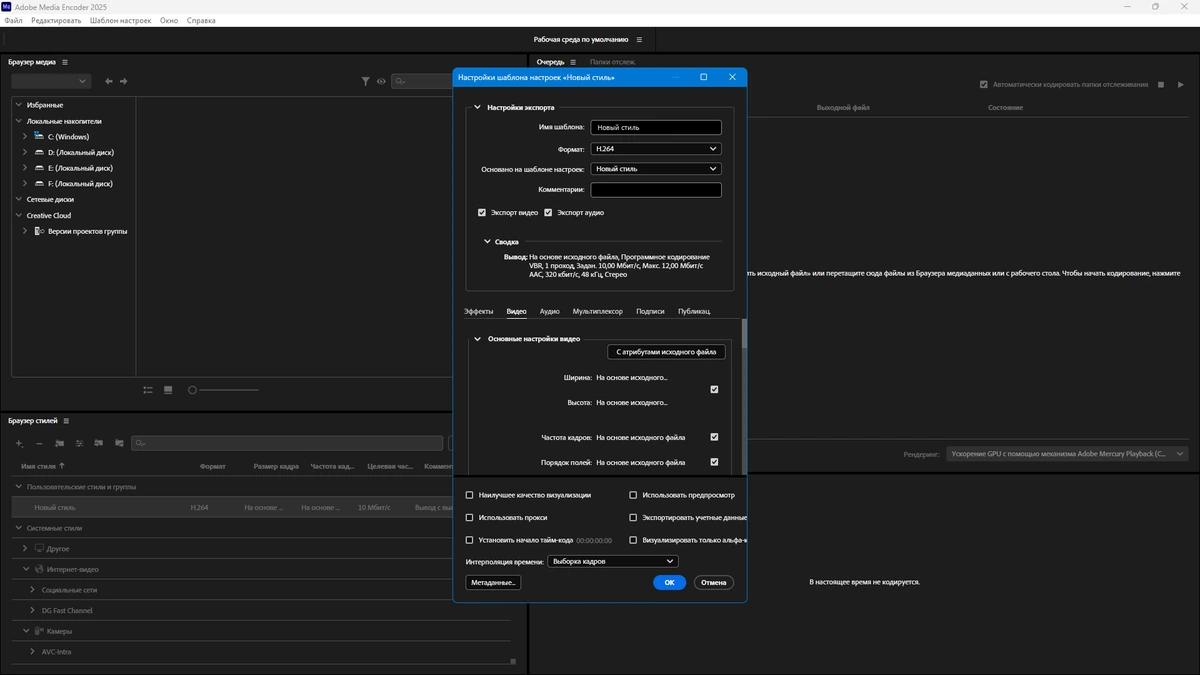Collapse Основные настройки видео section

(x=477, y=339)
